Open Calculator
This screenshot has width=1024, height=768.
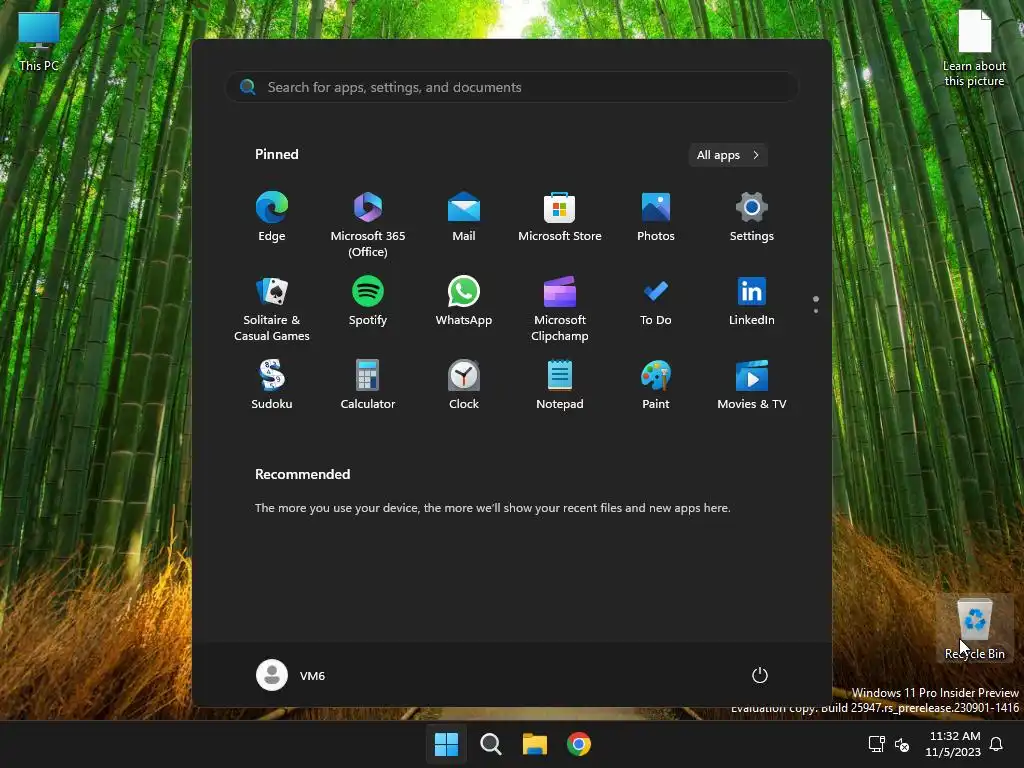(368, 385)
